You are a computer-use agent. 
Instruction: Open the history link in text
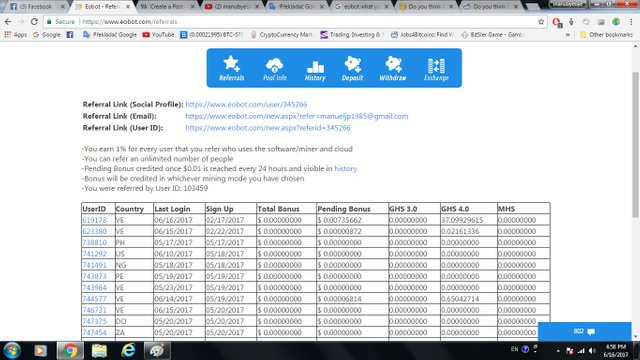point(345,169)
